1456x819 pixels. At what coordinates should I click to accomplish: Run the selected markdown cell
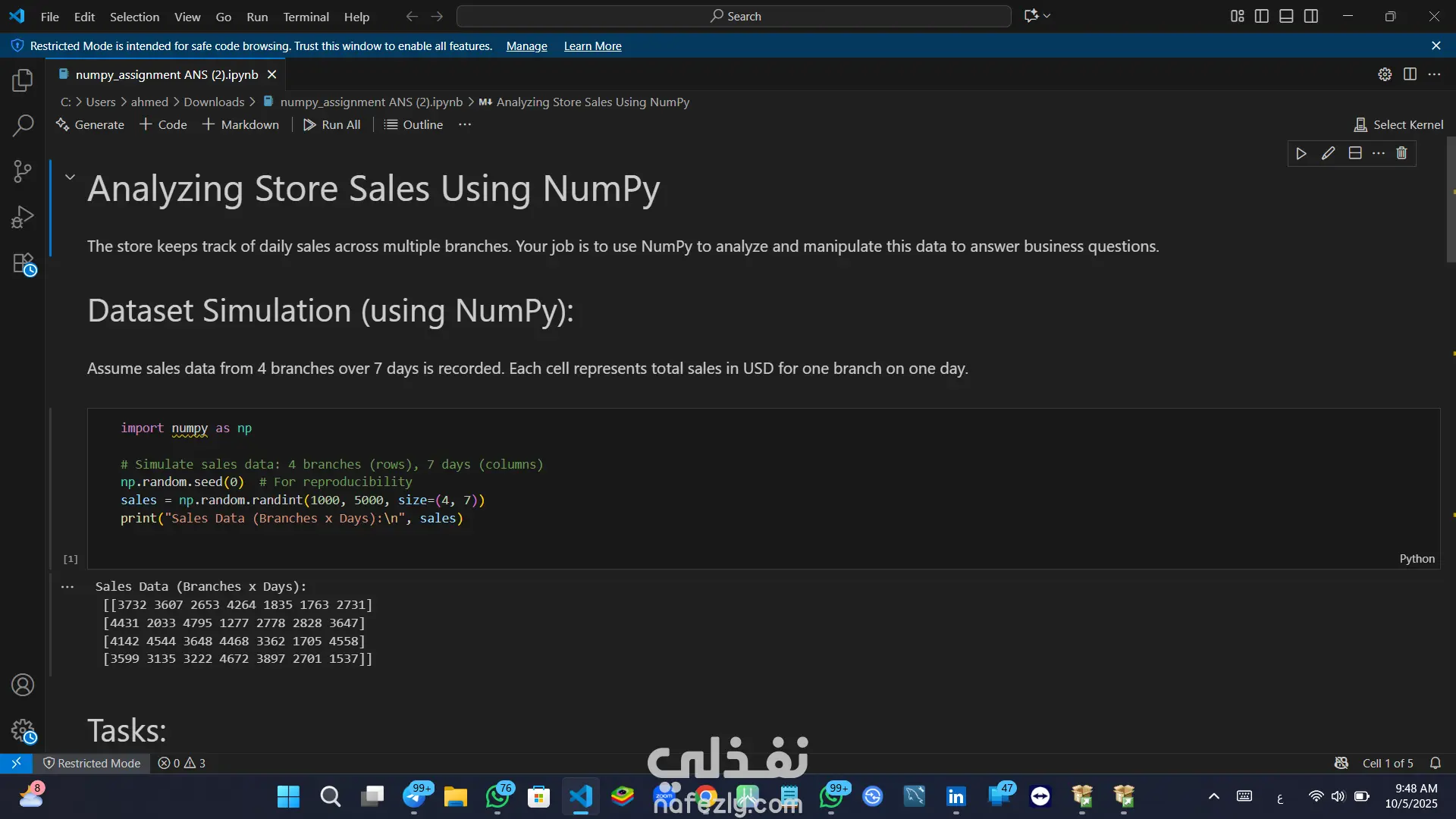click(x=1301, y=153)
